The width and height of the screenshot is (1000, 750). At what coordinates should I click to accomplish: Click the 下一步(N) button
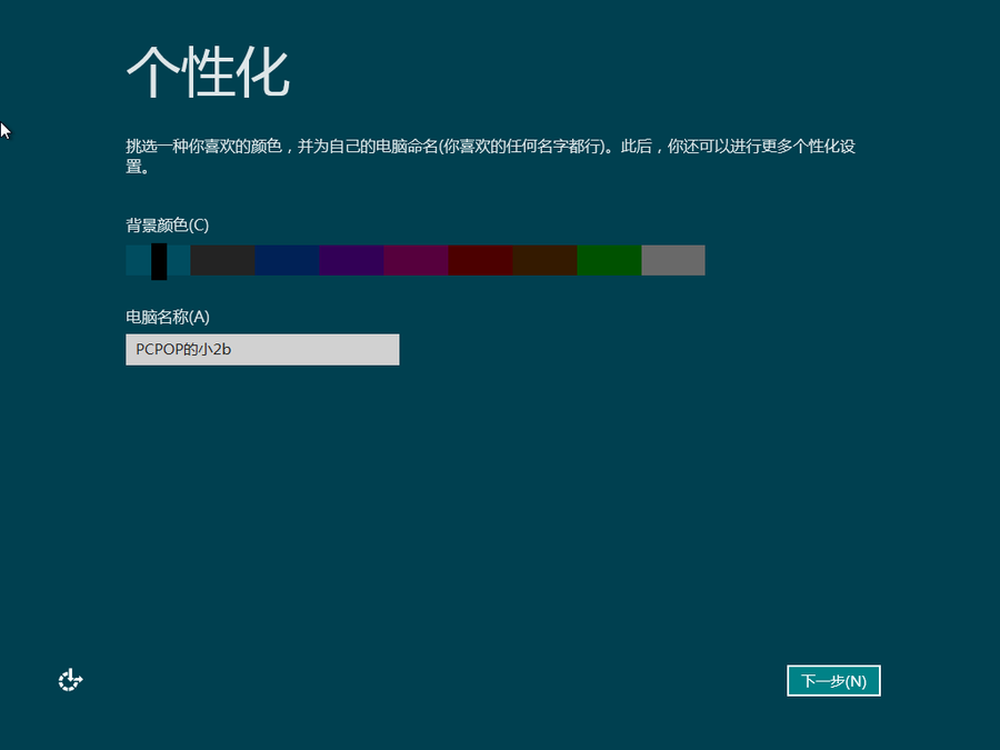click(x=833, y=681)
